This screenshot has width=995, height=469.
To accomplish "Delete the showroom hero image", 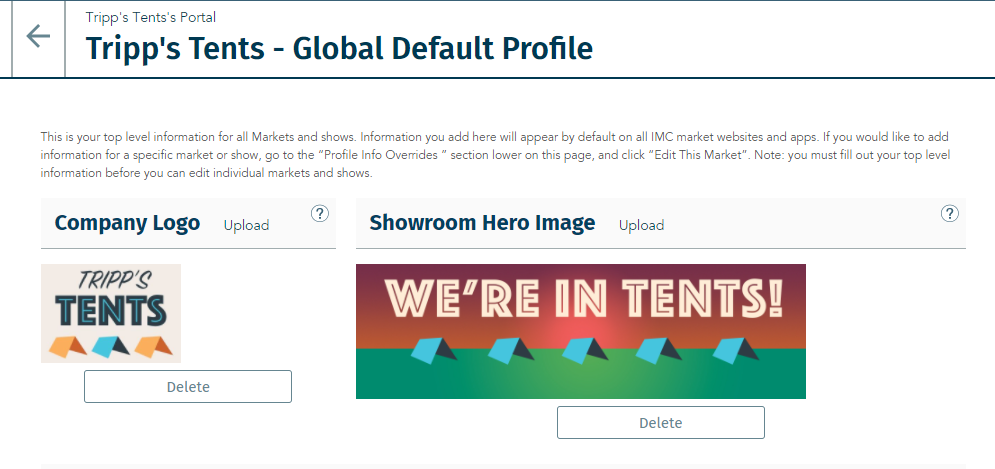I will coord(661,423).
